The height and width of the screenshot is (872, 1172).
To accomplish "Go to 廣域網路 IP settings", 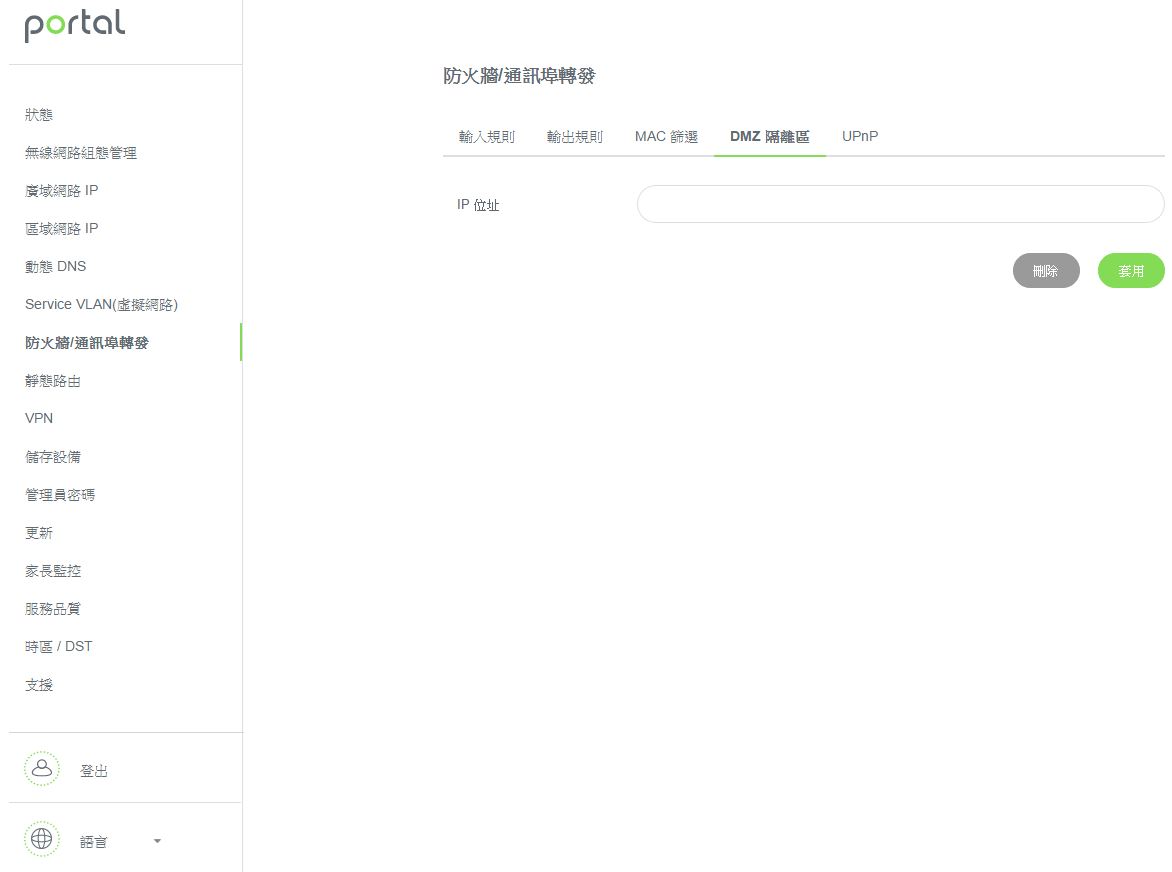I will click(x=61, y=191).
